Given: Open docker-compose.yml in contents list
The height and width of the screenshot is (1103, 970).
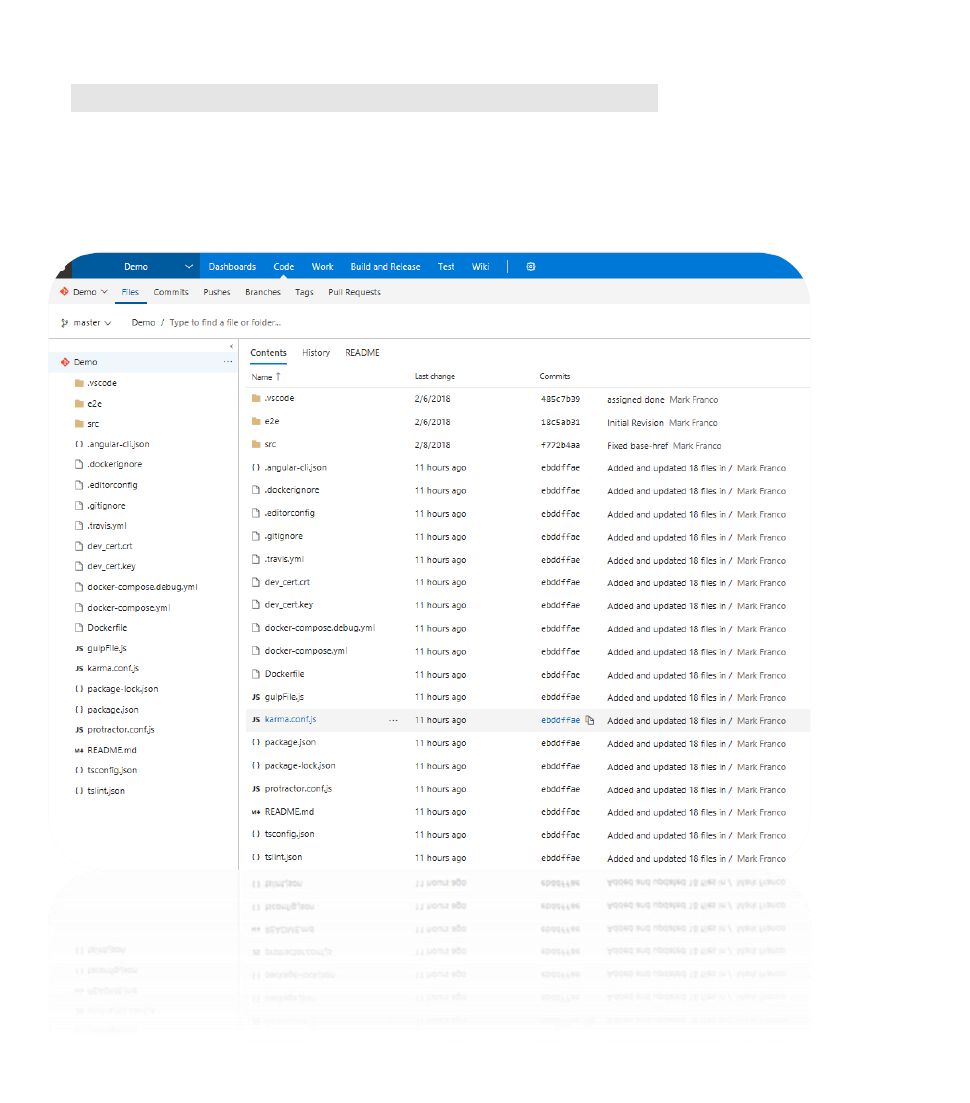Looking at the screenshot, I should (x=306, y=651).
